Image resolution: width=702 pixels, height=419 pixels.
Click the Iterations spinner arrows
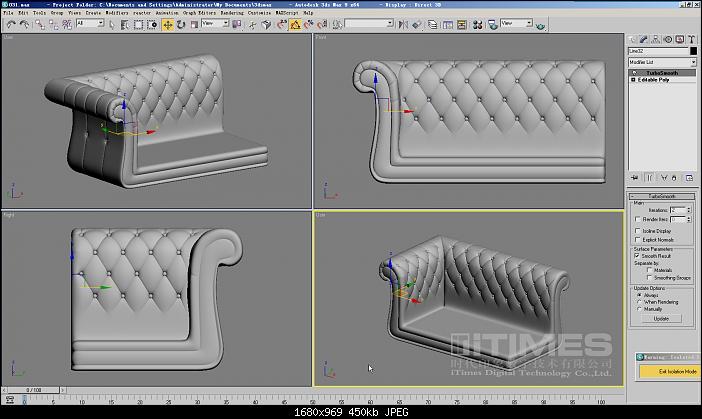coord(689,210)
